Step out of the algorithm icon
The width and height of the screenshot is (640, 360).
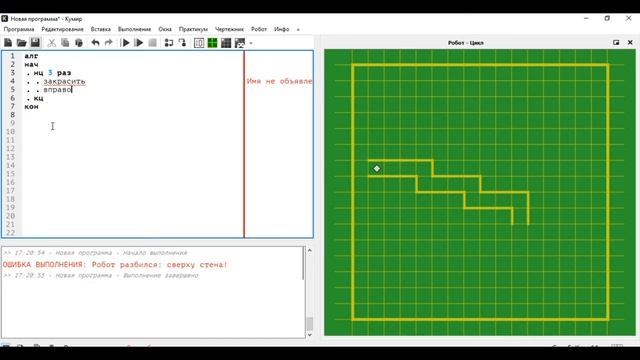click(x=182, y=43)
